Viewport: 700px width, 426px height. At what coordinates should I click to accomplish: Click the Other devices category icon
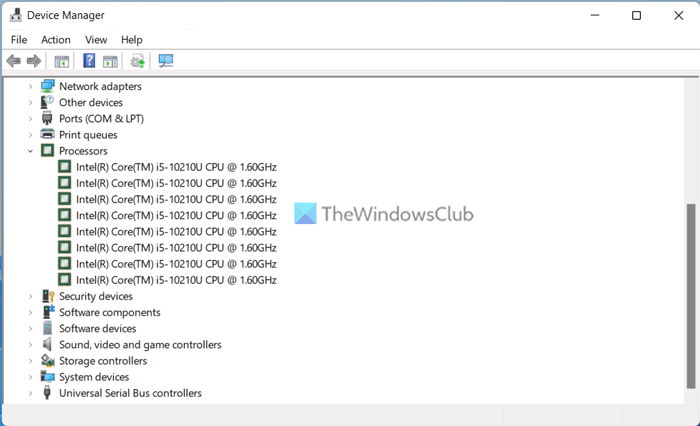pyautogui.click(x=47, y=102)
